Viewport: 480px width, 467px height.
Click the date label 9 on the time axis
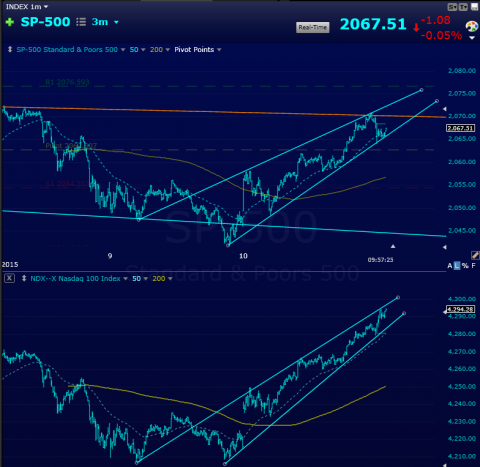tap(110, 256)
